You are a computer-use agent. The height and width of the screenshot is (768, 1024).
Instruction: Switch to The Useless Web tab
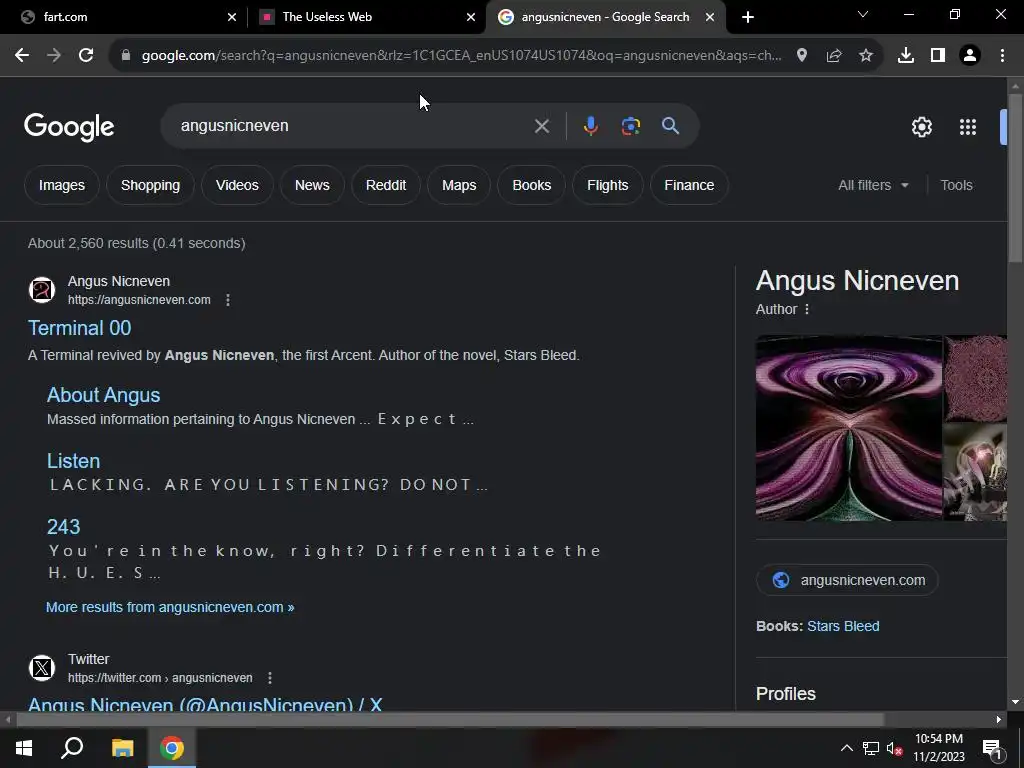[366, 17]
